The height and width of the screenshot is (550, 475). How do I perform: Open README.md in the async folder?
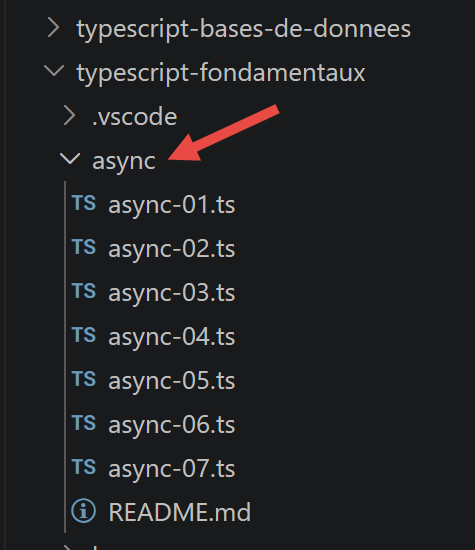coord(180,512)
